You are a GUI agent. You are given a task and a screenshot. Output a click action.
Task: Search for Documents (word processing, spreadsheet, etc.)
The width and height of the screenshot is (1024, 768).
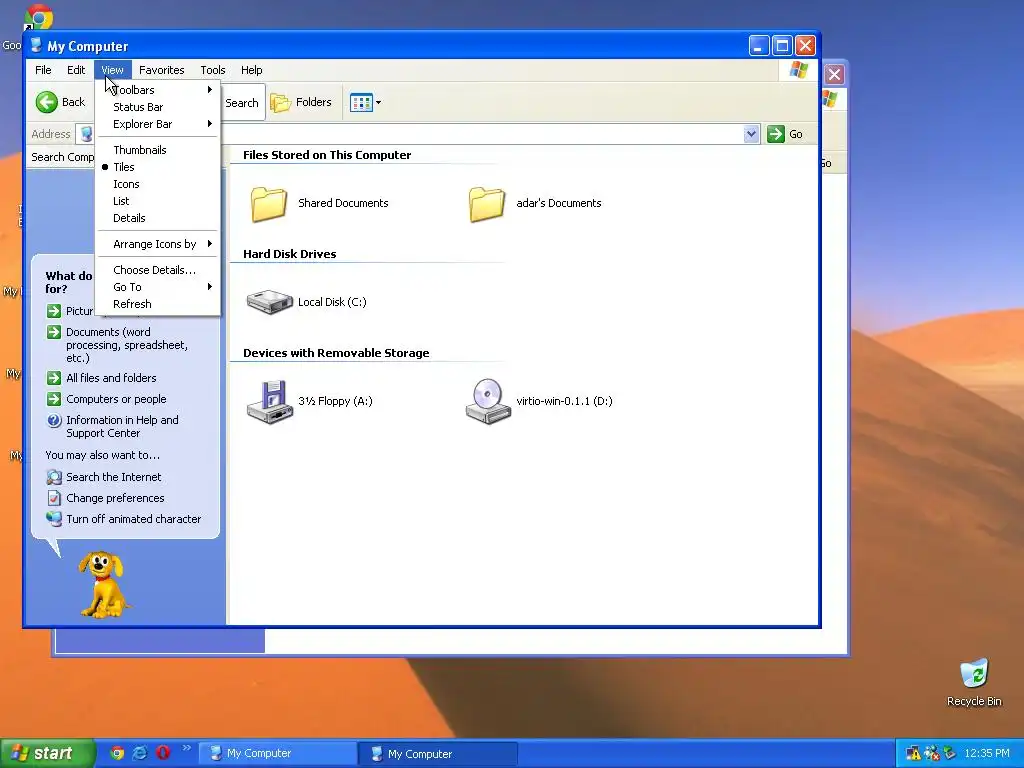[127, 345]
